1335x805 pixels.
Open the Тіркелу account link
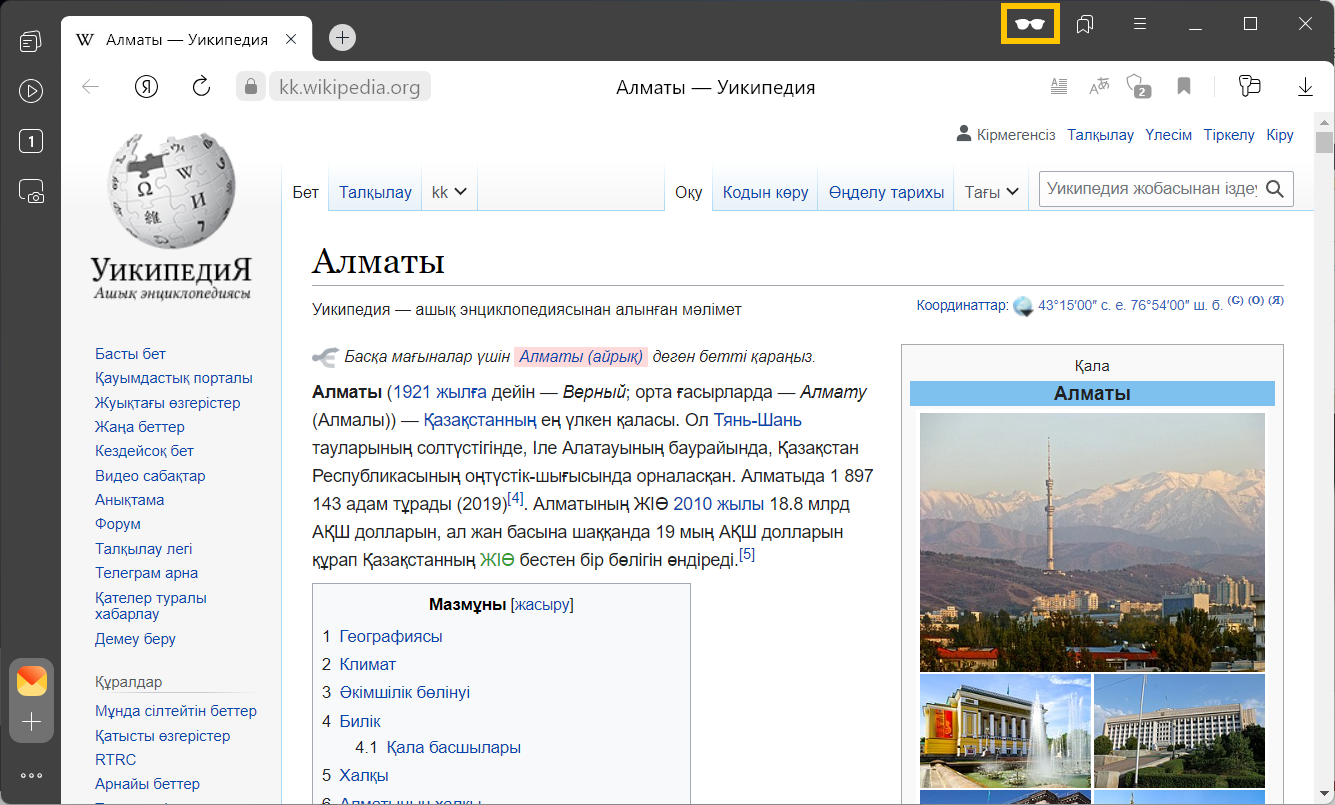(x=1229, y=134)
